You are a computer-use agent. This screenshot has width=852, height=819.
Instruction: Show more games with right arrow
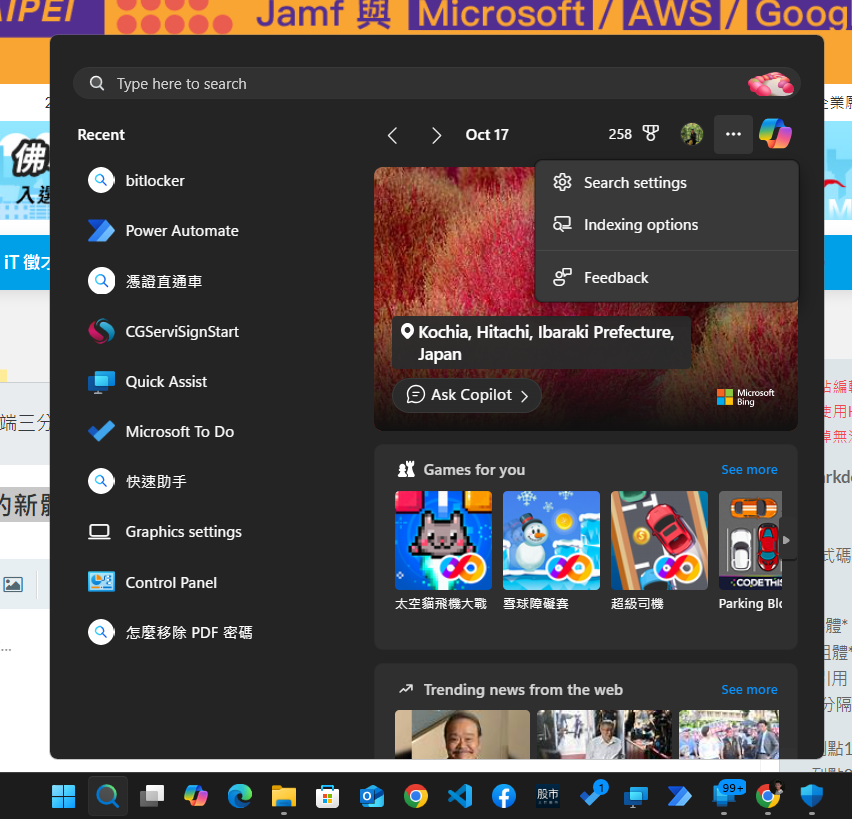tap(787, 540)
